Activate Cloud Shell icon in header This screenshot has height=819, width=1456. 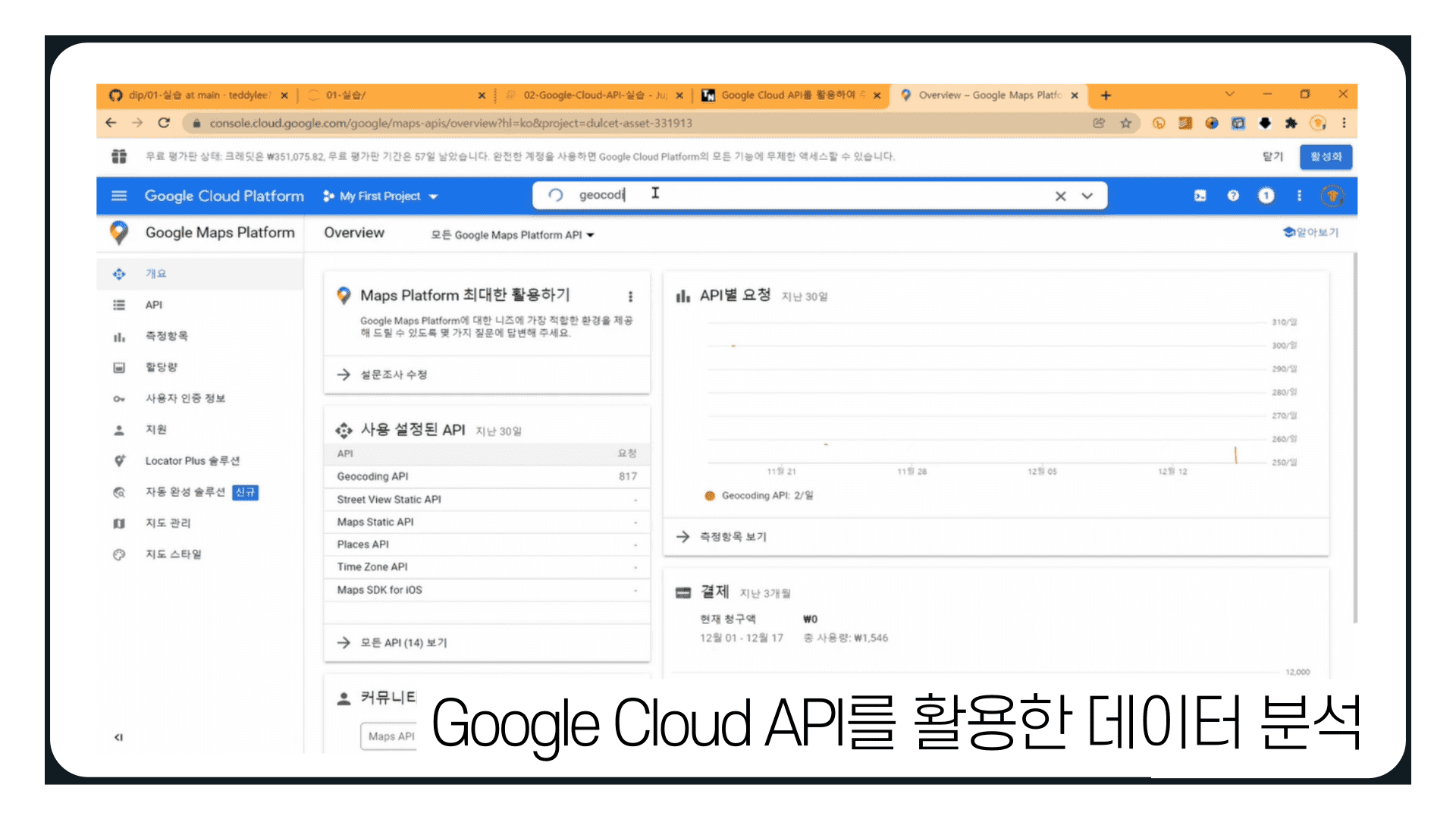click(1200, 196)
